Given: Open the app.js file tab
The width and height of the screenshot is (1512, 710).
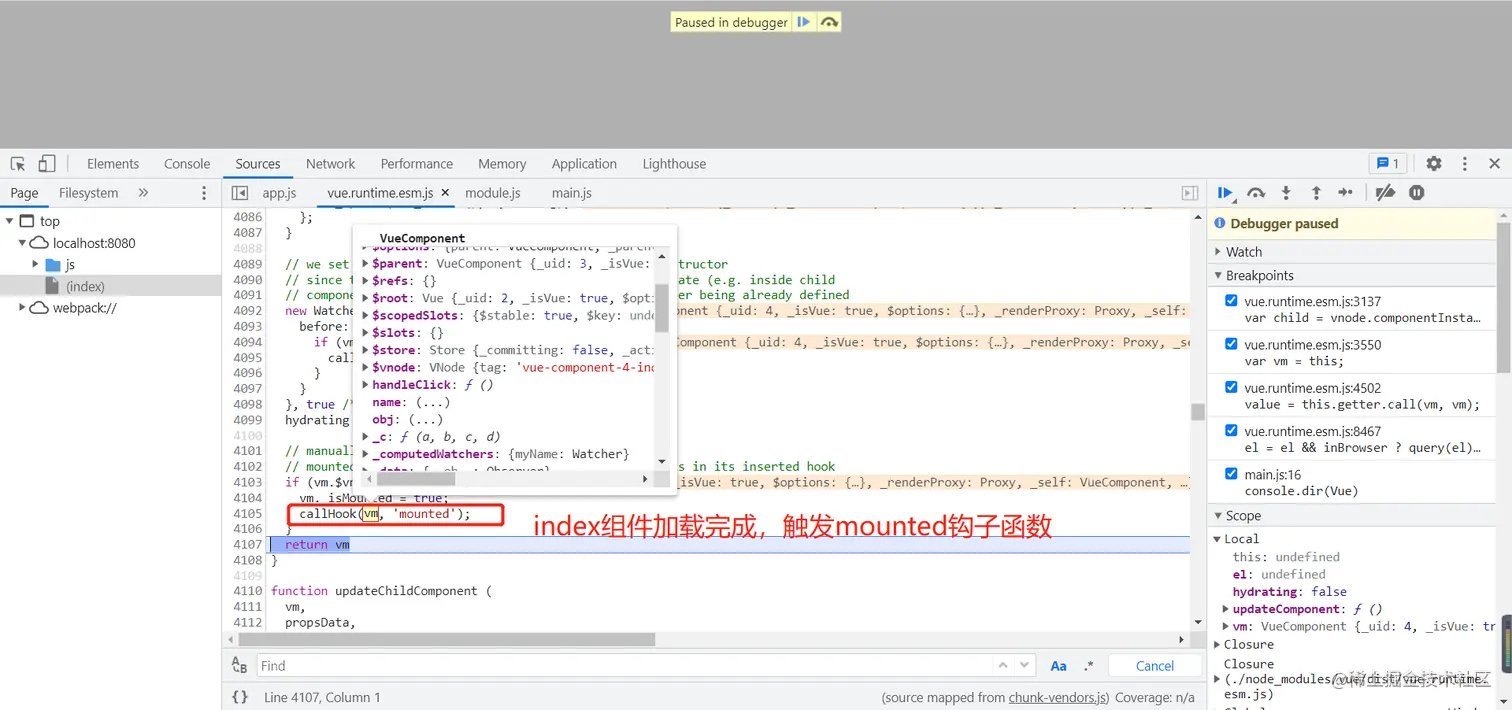Looking at the screenshot, I should click(x=279, y=193).
